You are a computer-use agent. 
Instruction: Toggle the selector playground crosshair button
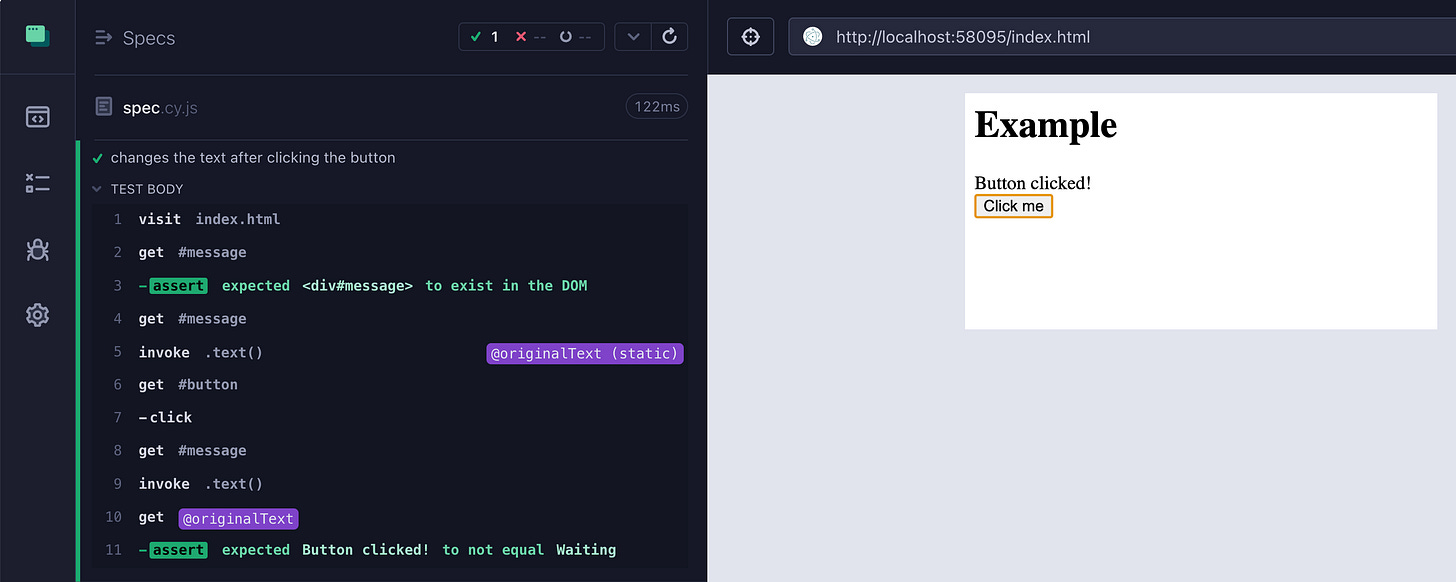(750, 37)
